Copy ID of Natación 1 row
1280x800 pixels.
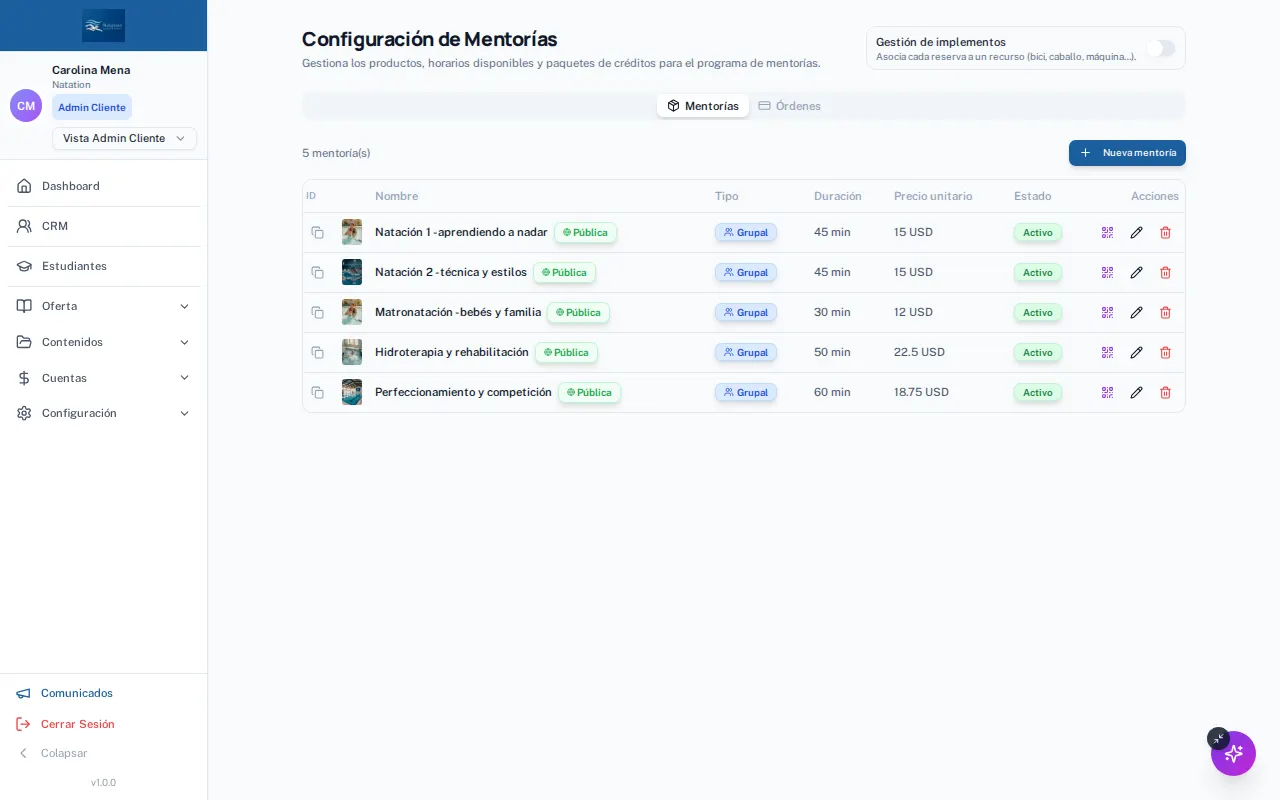[x=317, y=232]
